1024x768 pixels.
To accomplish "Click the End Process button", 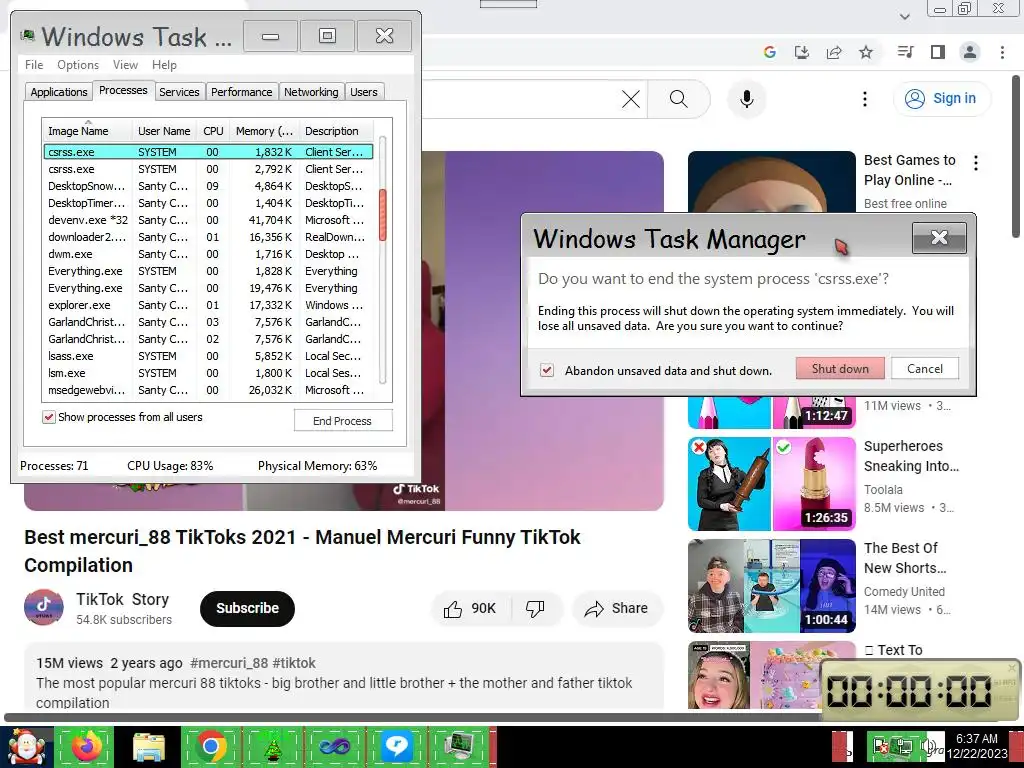I will 343,421.
